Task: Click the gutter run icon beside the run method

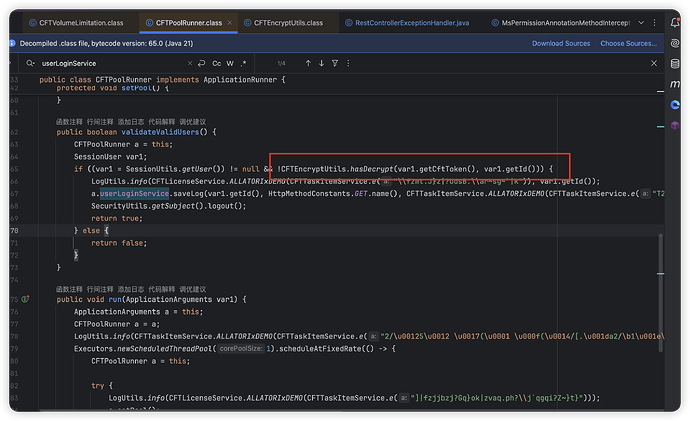Action: coord(26,299)
